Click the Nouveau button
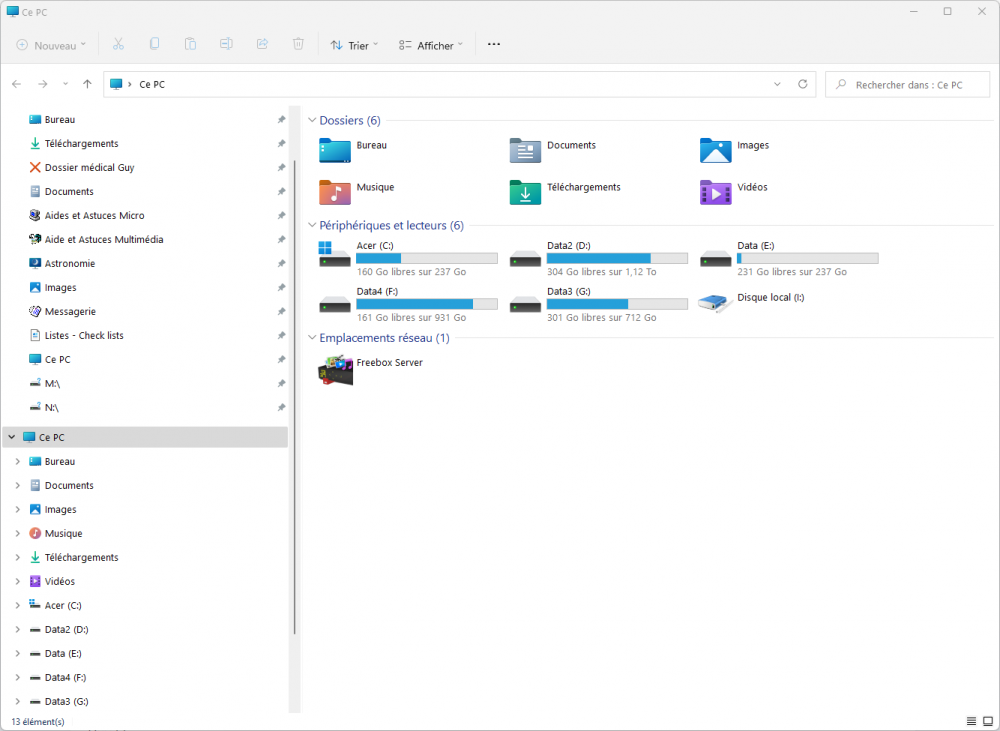Screen dimensions: 1000x731 [51, 45]
